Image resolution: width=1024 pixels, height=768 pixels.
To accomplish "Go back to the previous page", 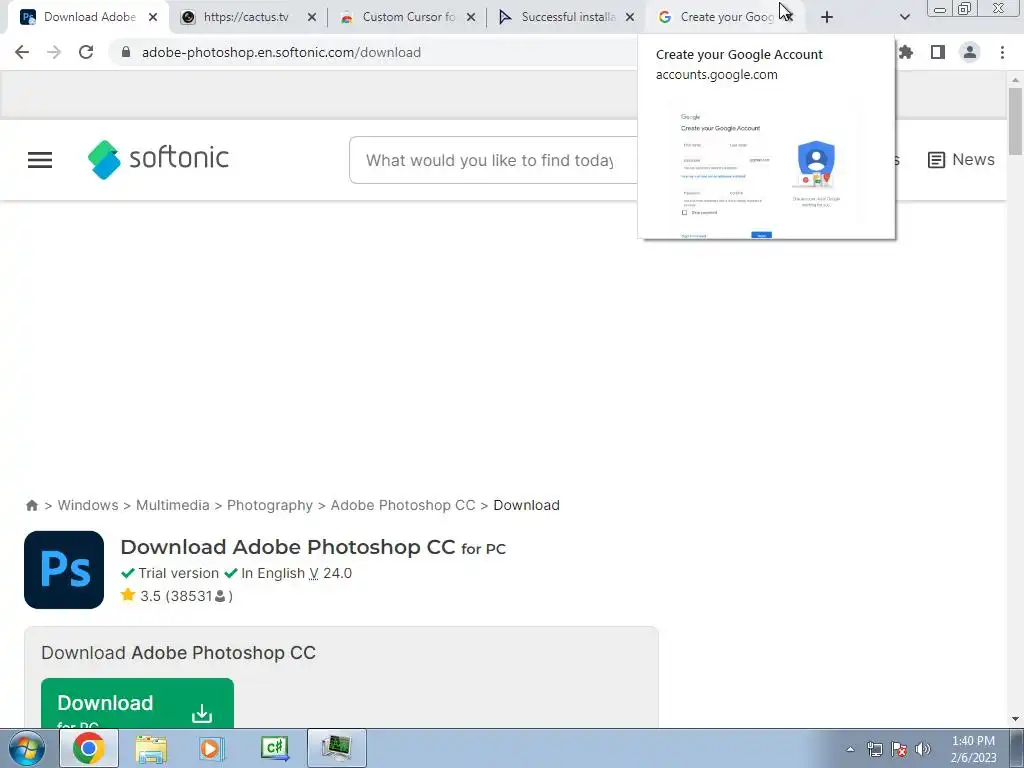I will tap(22, 52).
